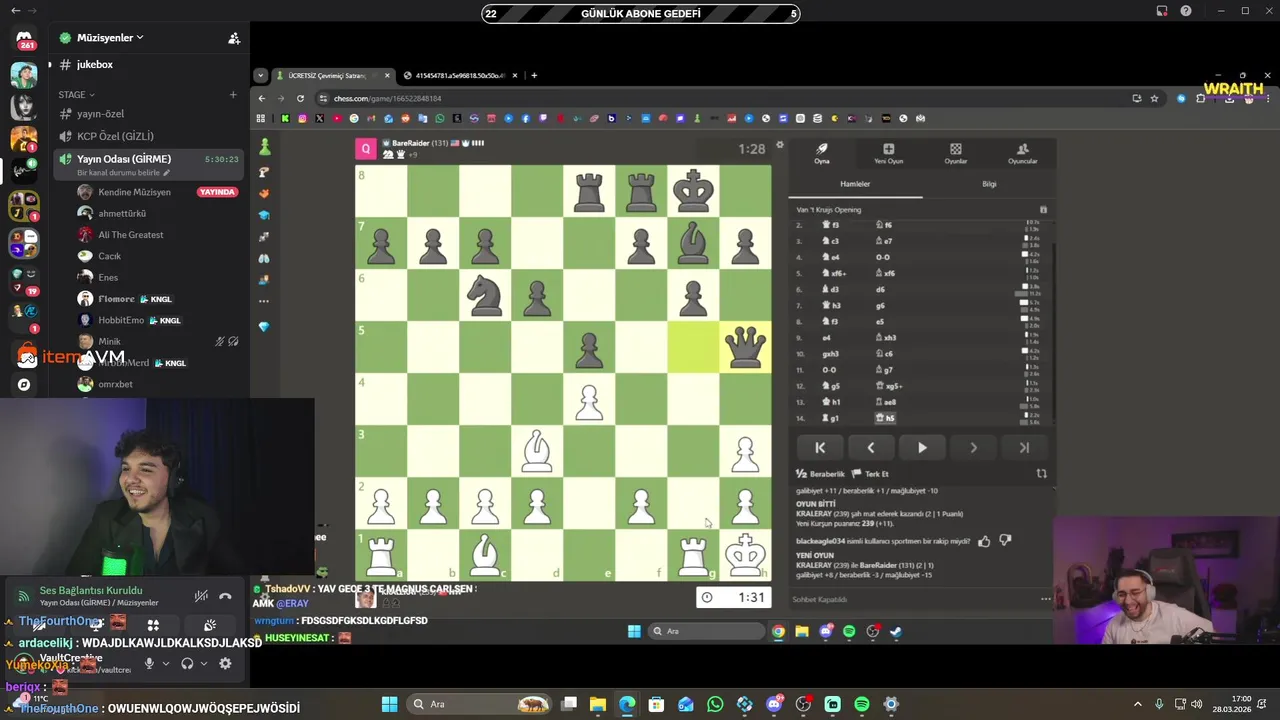Switch to the Hamleler tab
The width and height of the screenshot is (1280, 720).
pyautogui.click(x=855, y=184)
